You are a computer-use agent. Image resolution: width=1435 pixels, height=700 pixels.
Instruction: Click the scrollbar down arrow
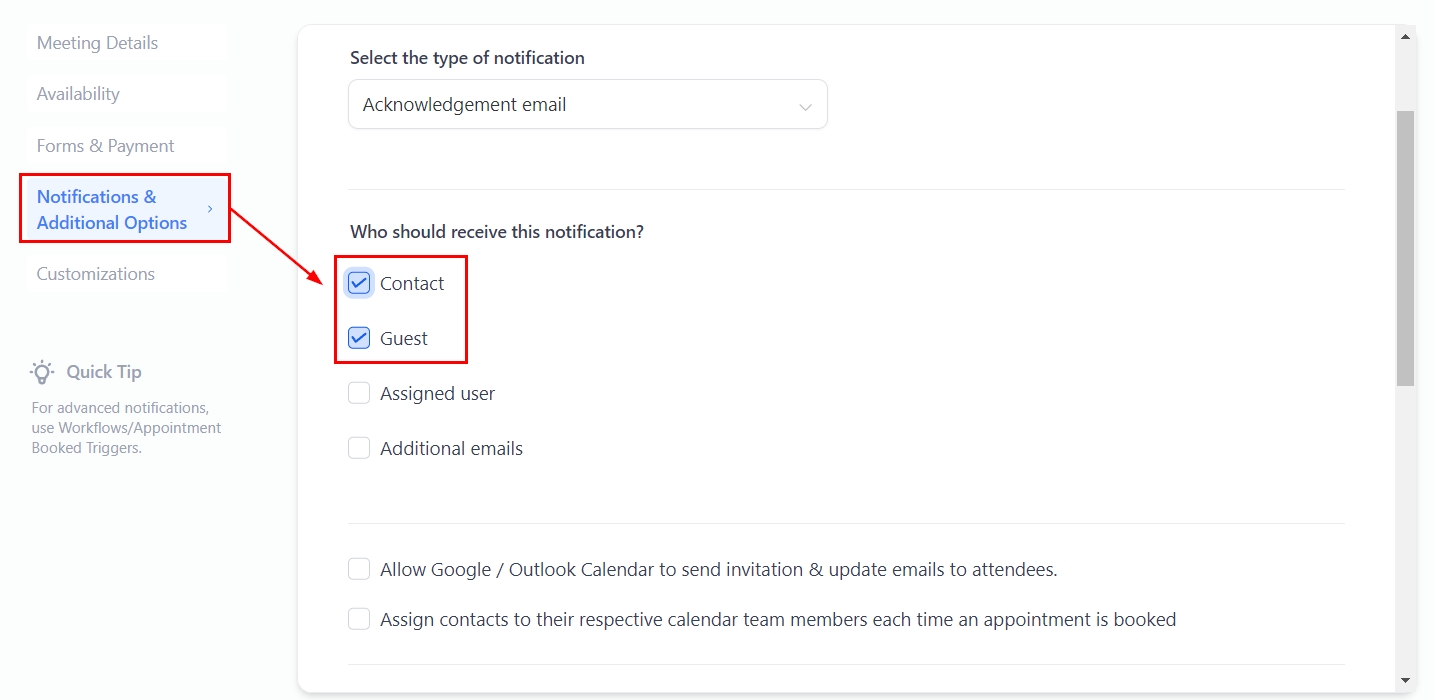coord(1405,680)
